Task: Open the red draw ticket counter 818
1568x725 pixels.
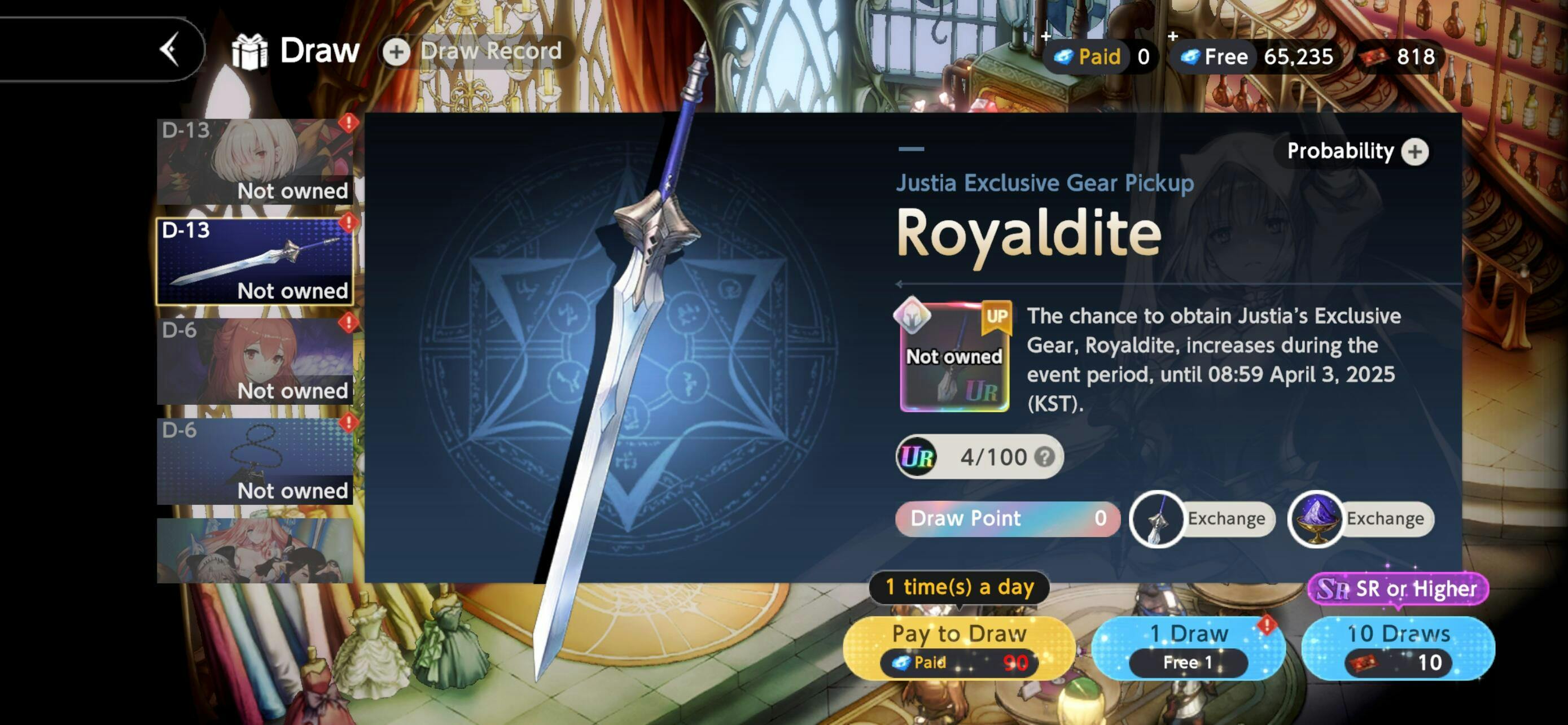Action: point(1400,56)
